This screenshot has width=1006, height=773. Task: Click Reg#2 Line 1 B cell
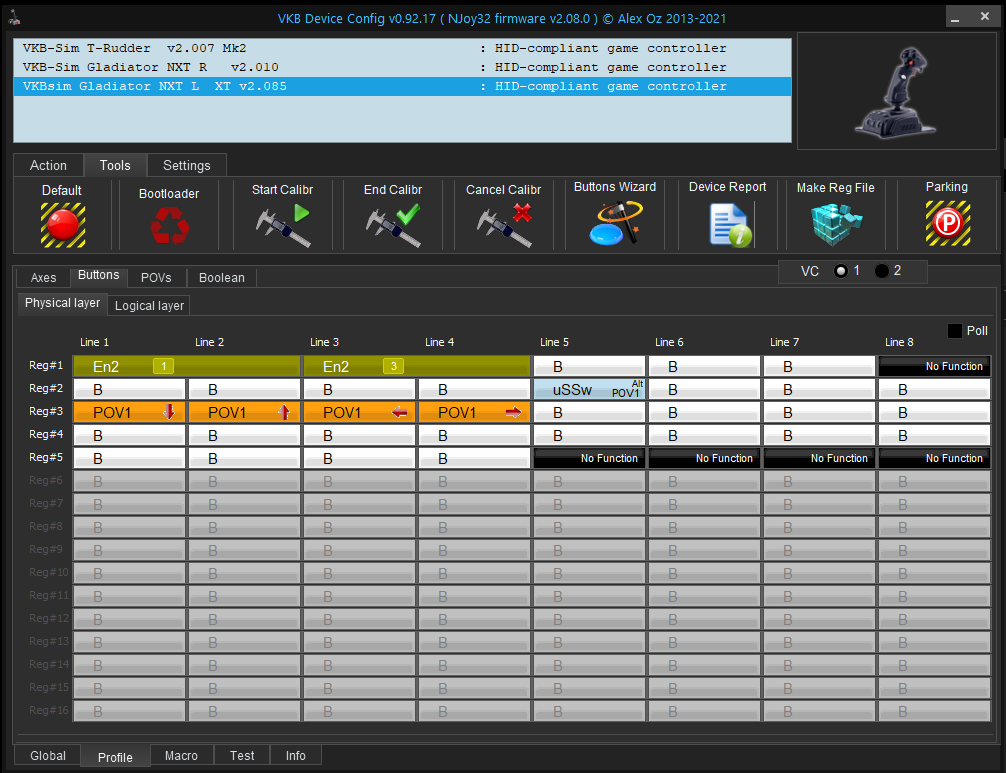pyautogui.click(x=130, y=389)
